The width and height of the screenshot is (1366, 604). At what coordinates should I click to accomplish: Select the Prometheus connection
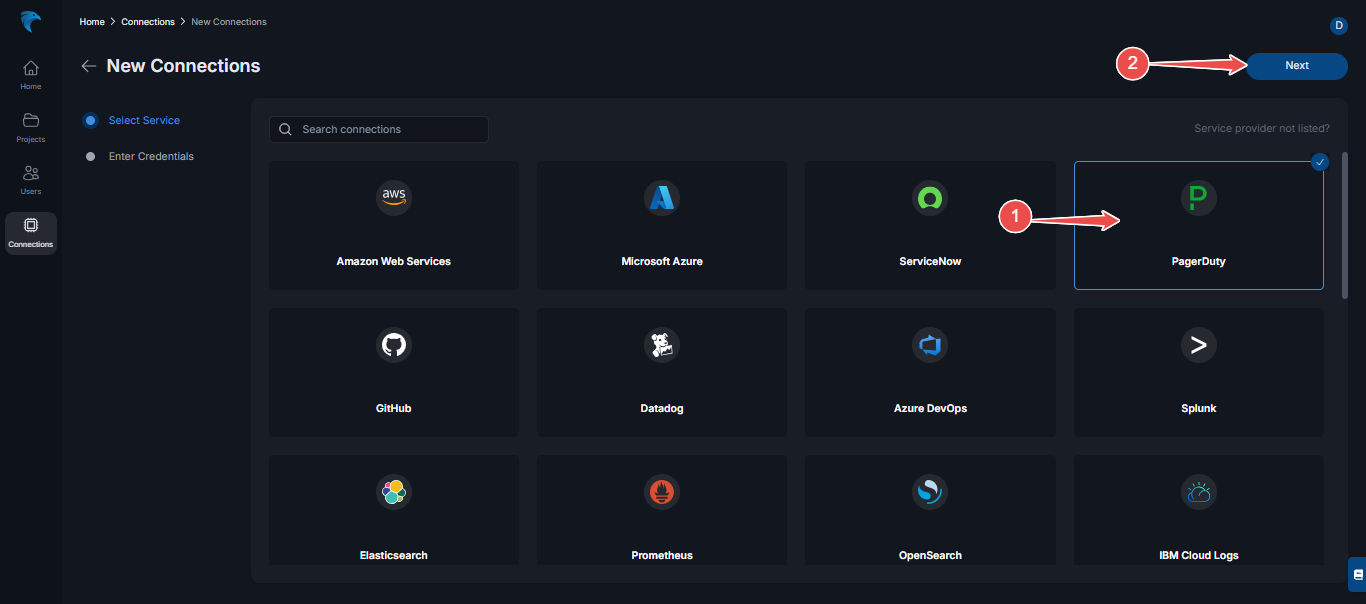(661, 510)
